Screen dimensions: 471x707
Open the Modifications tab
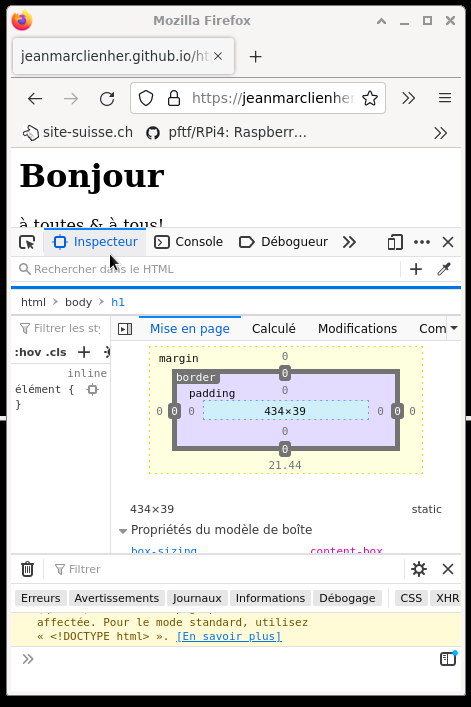coord(357,329)
